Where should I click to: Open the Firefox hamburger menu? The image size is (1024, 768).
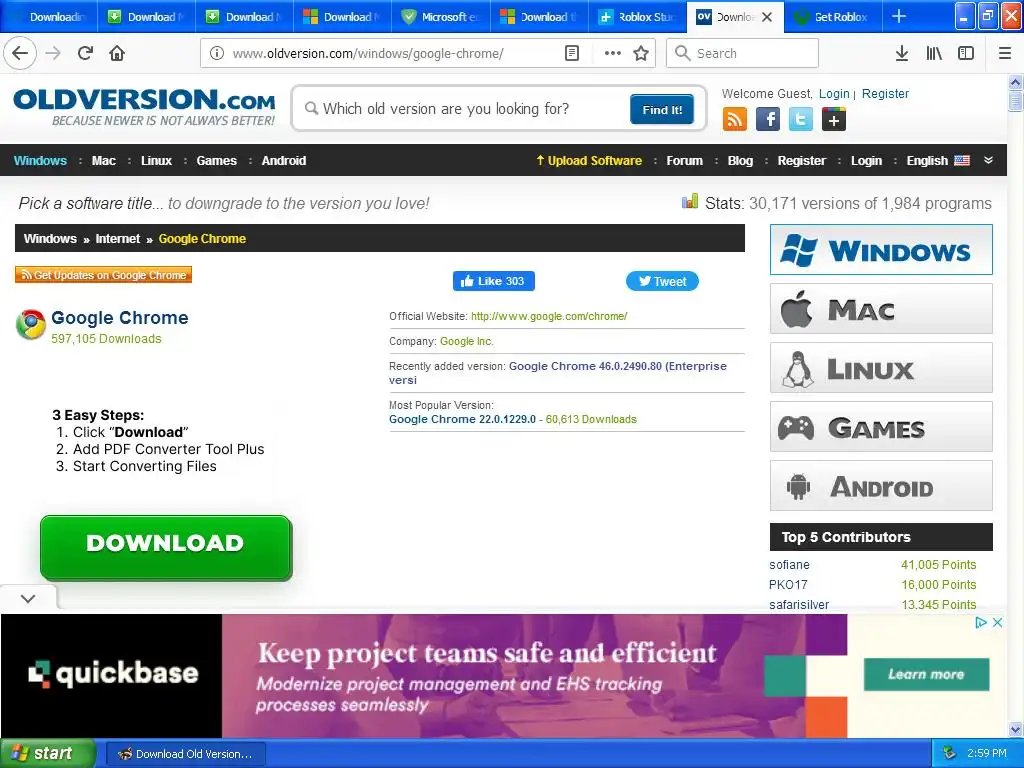[x=1005, y=53]
